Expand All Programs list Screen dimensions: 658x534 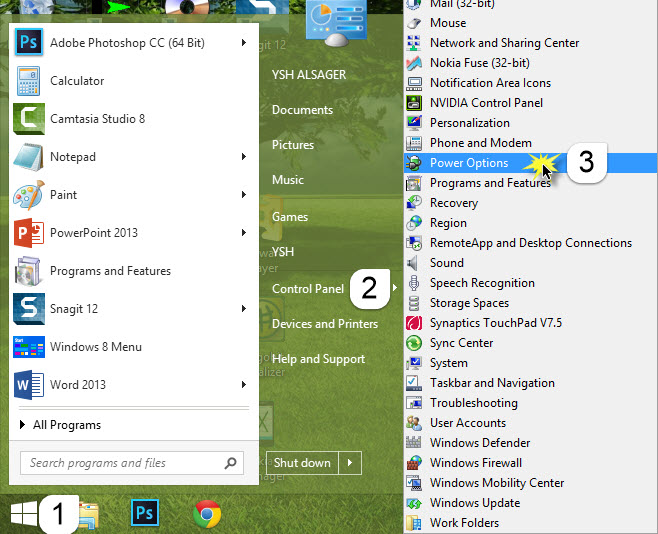click(x=61, y=425)
